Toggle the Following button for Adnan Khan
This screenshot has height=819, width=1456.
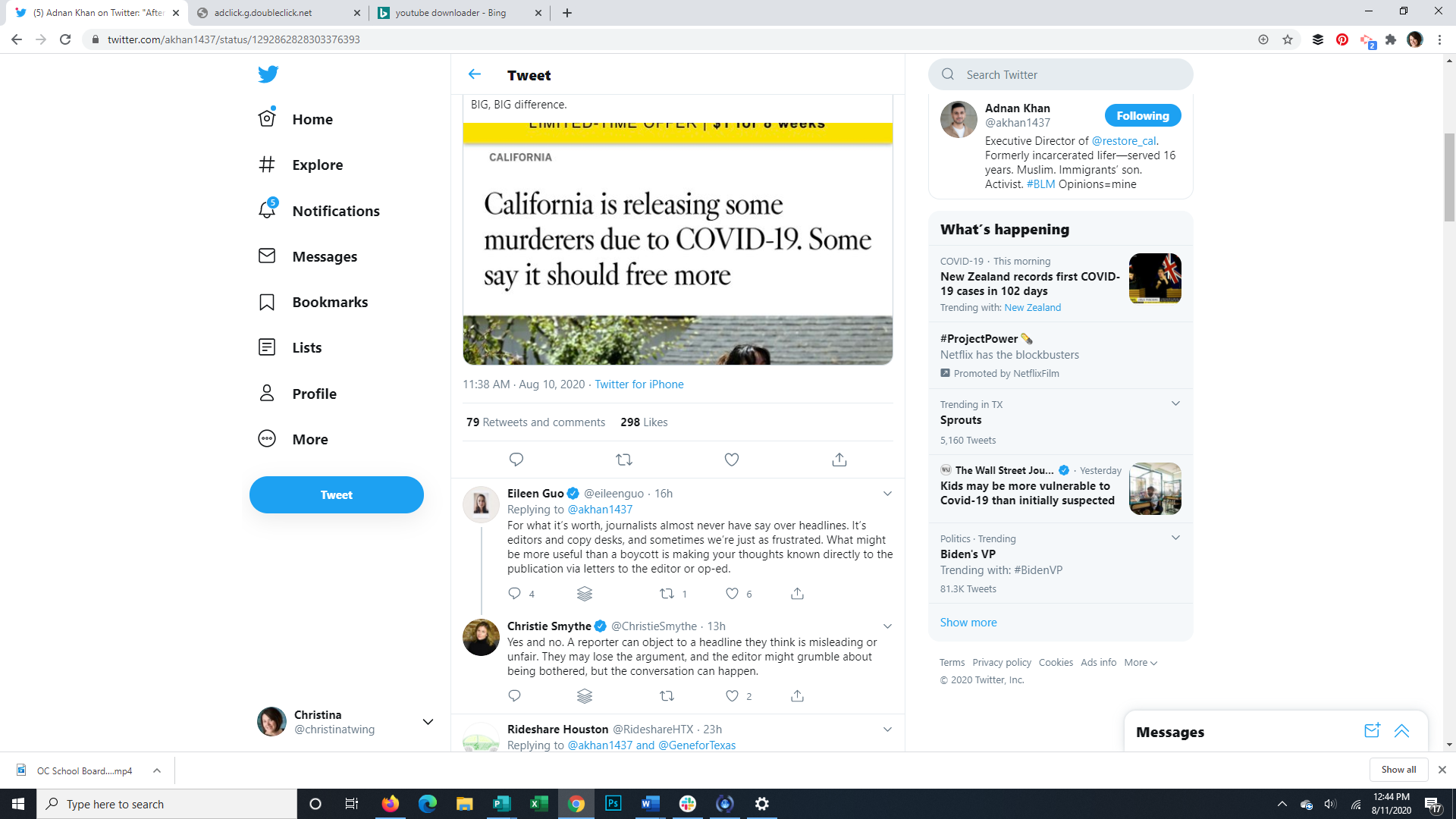coord(1142,115)
